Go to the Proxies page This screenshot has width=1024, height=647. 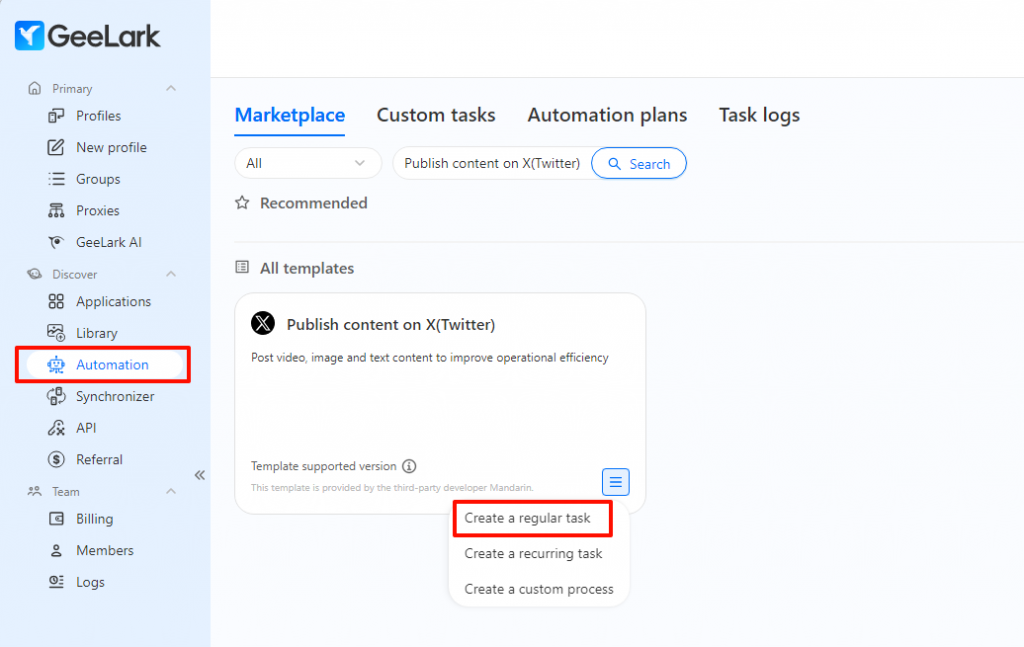pyautogui.click(x=97, y=210)
